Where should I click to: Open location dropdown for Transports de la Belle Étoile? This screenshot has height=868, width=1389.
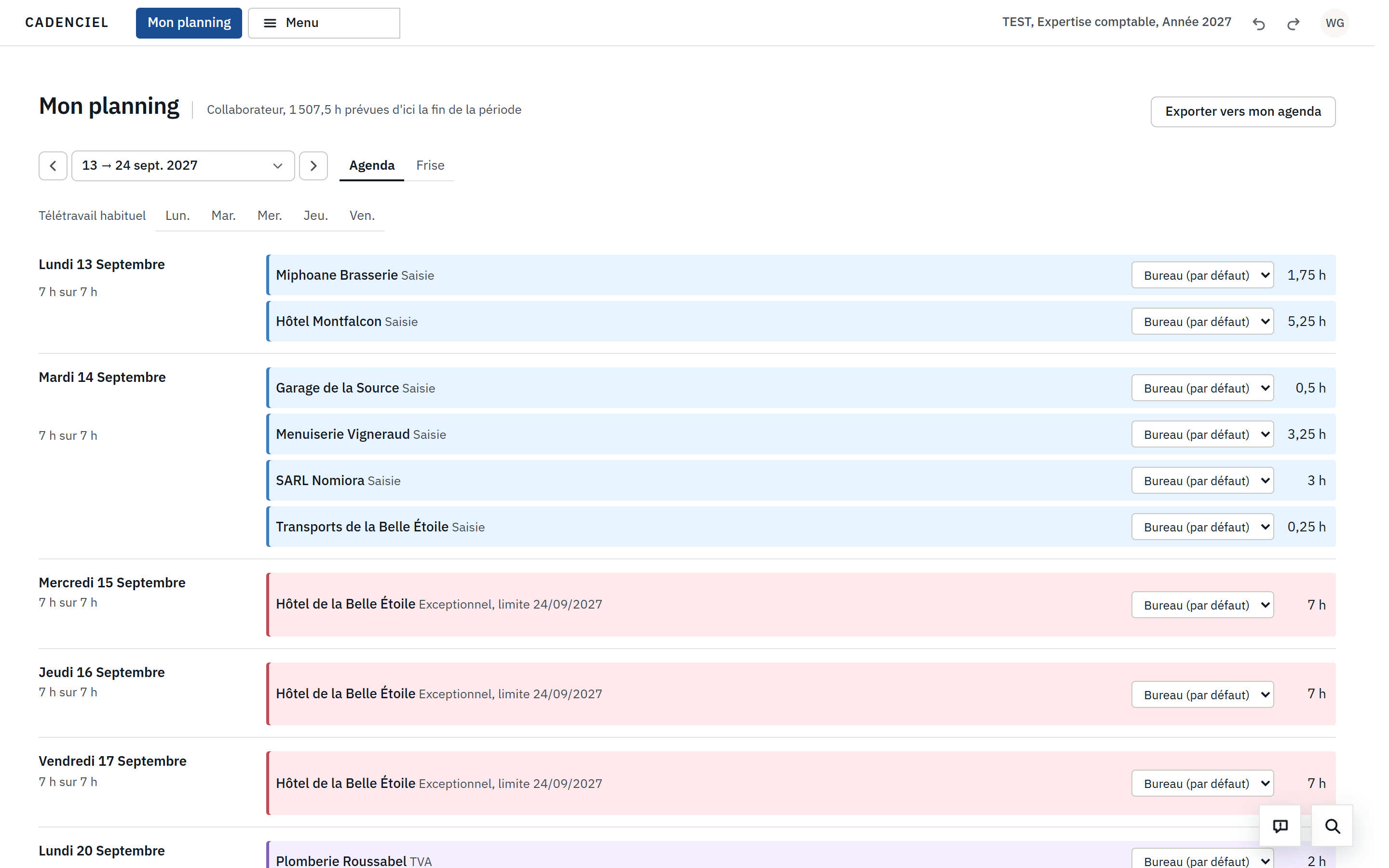pyautogui.click(x=1202, y=527)
